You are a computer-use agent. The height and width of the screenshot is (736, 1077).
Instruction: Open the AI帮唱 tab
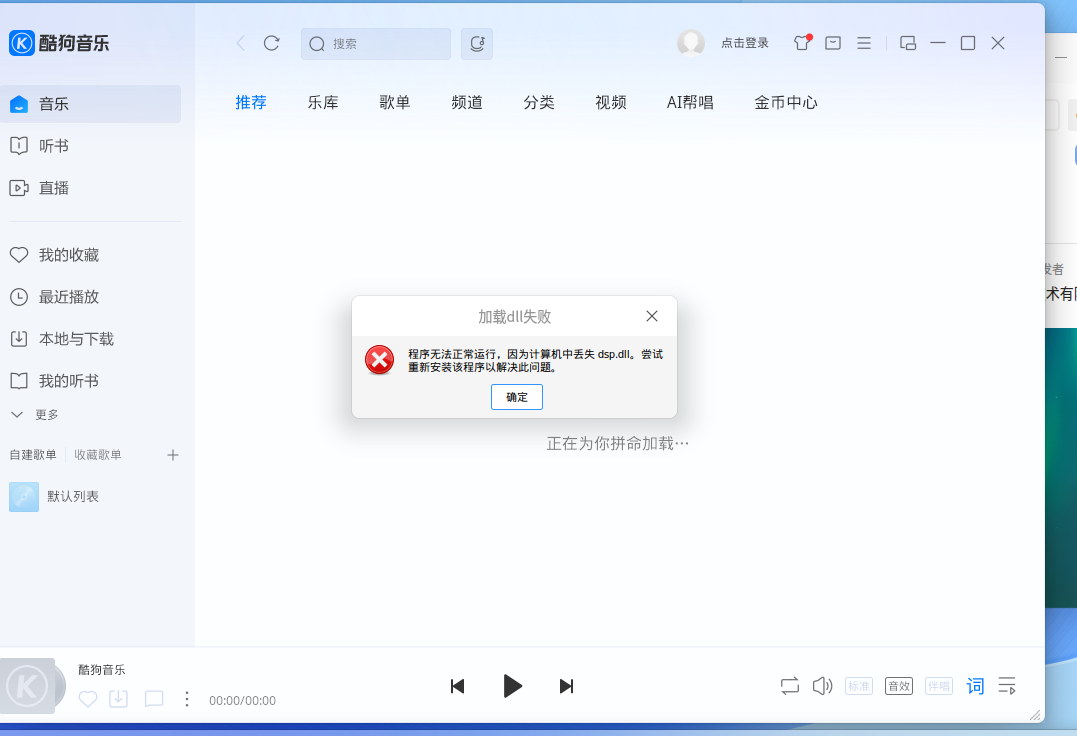point(690,102)
